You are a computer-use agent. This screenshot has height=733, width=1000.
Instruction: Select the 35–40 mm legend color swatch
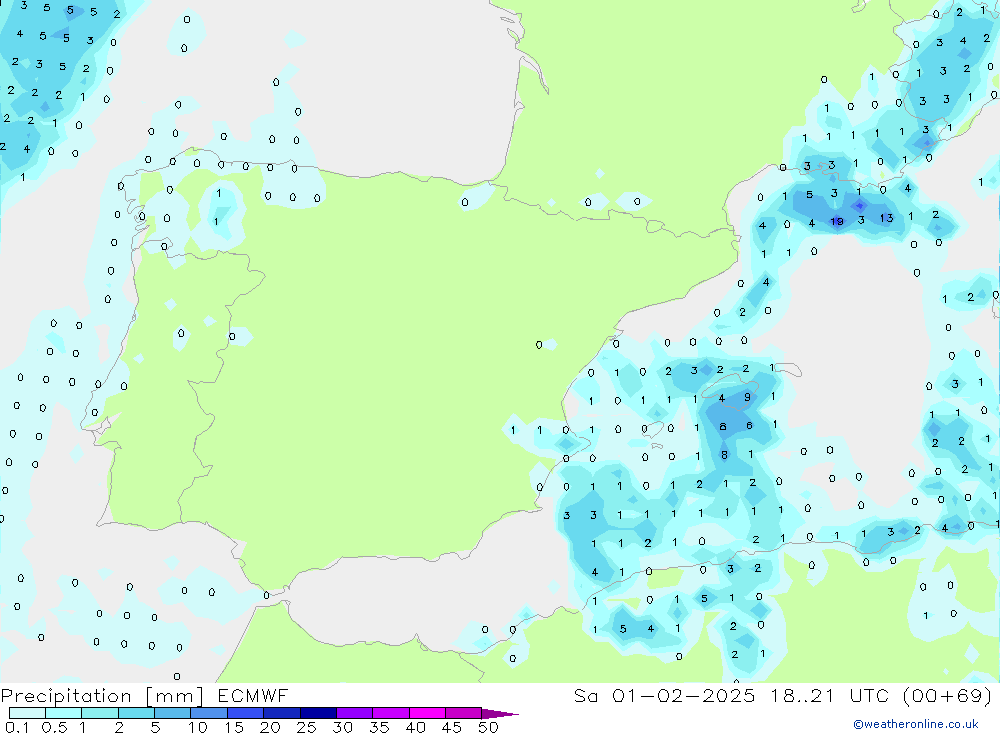click(x=390, y=713)
